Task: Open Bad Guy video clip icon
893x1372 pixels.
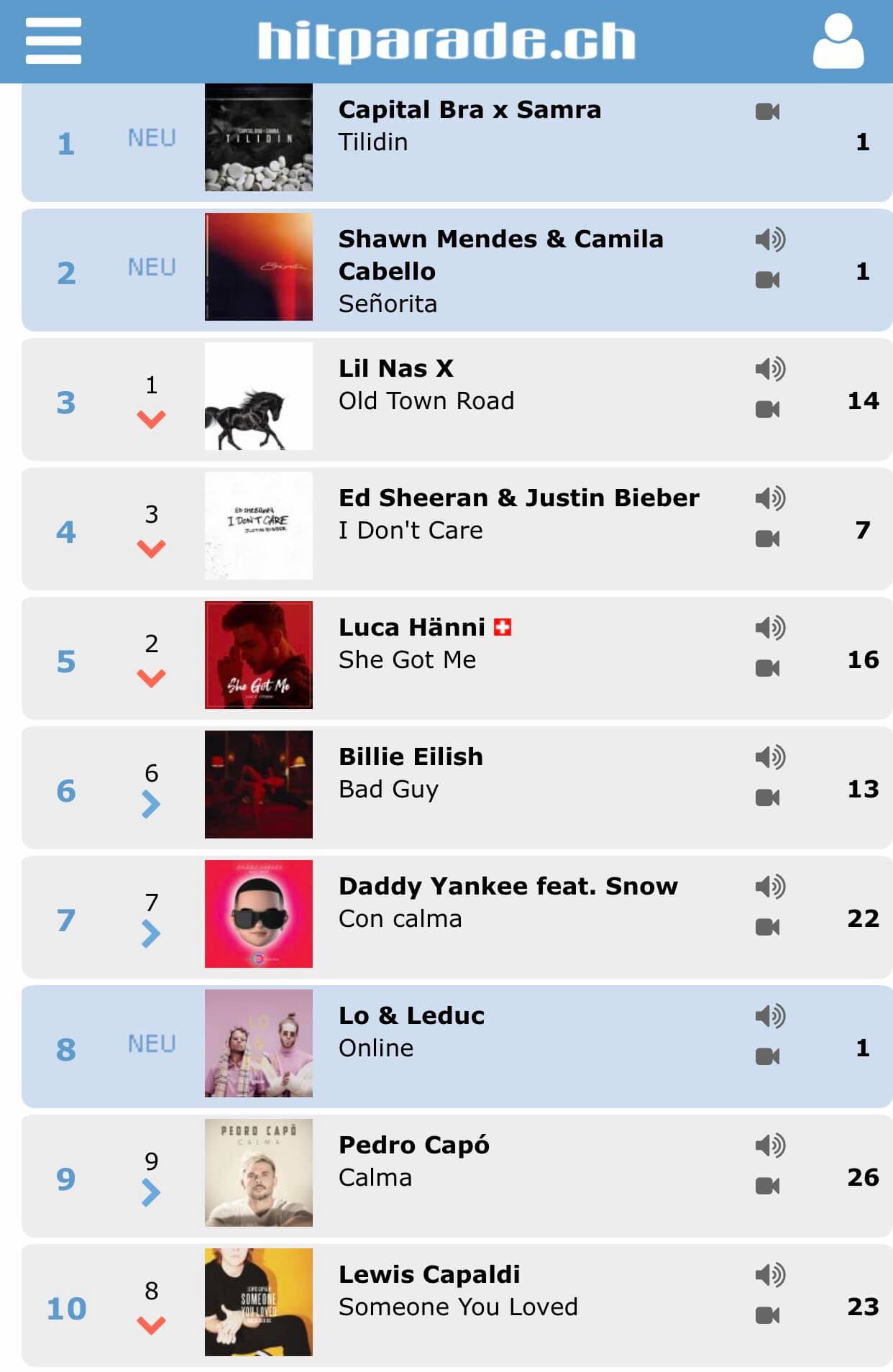Action: pos(767,797)
